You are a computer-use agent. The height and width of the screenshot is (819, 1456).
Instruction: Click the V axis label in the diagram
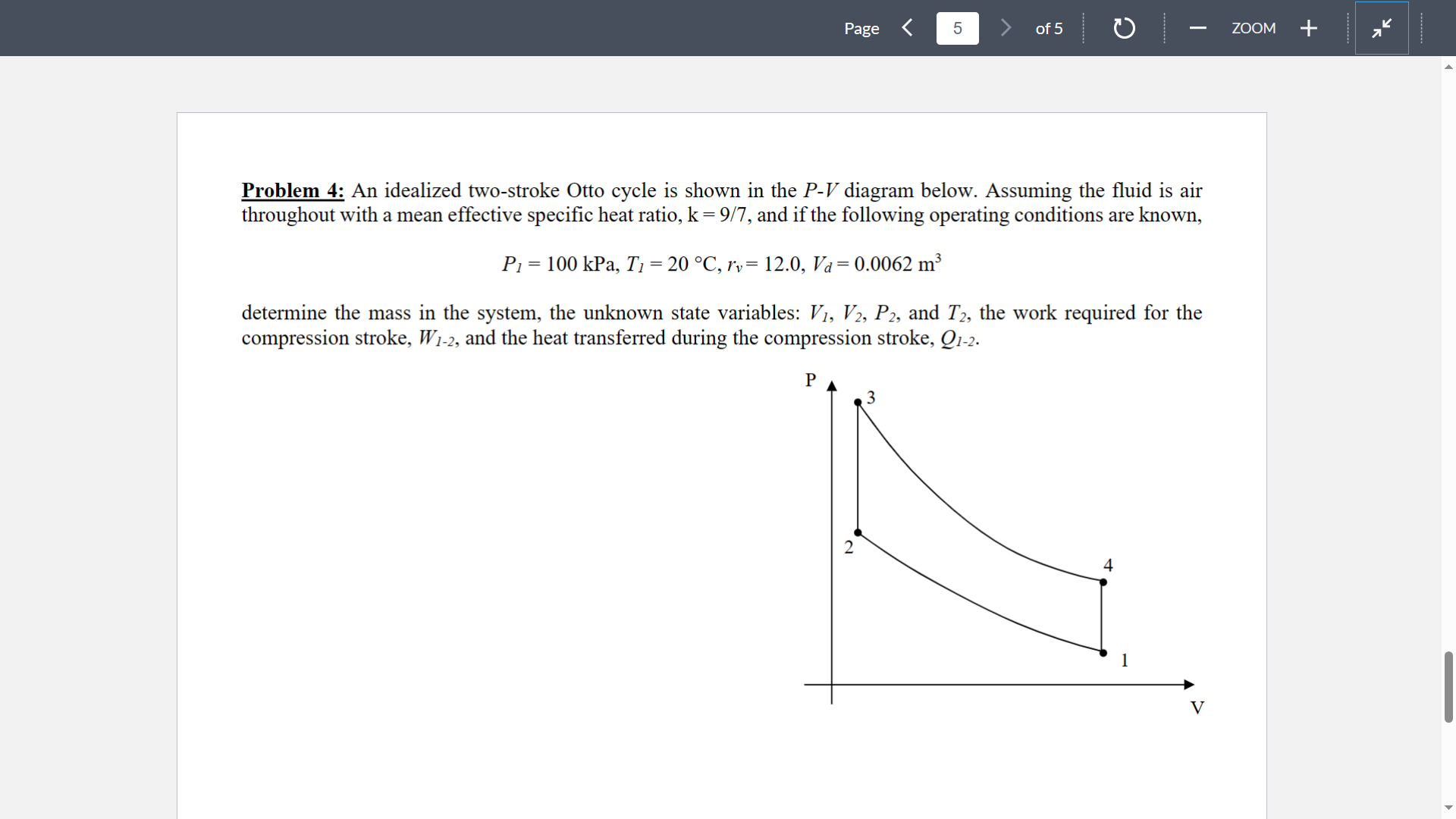pos(1197,708)
